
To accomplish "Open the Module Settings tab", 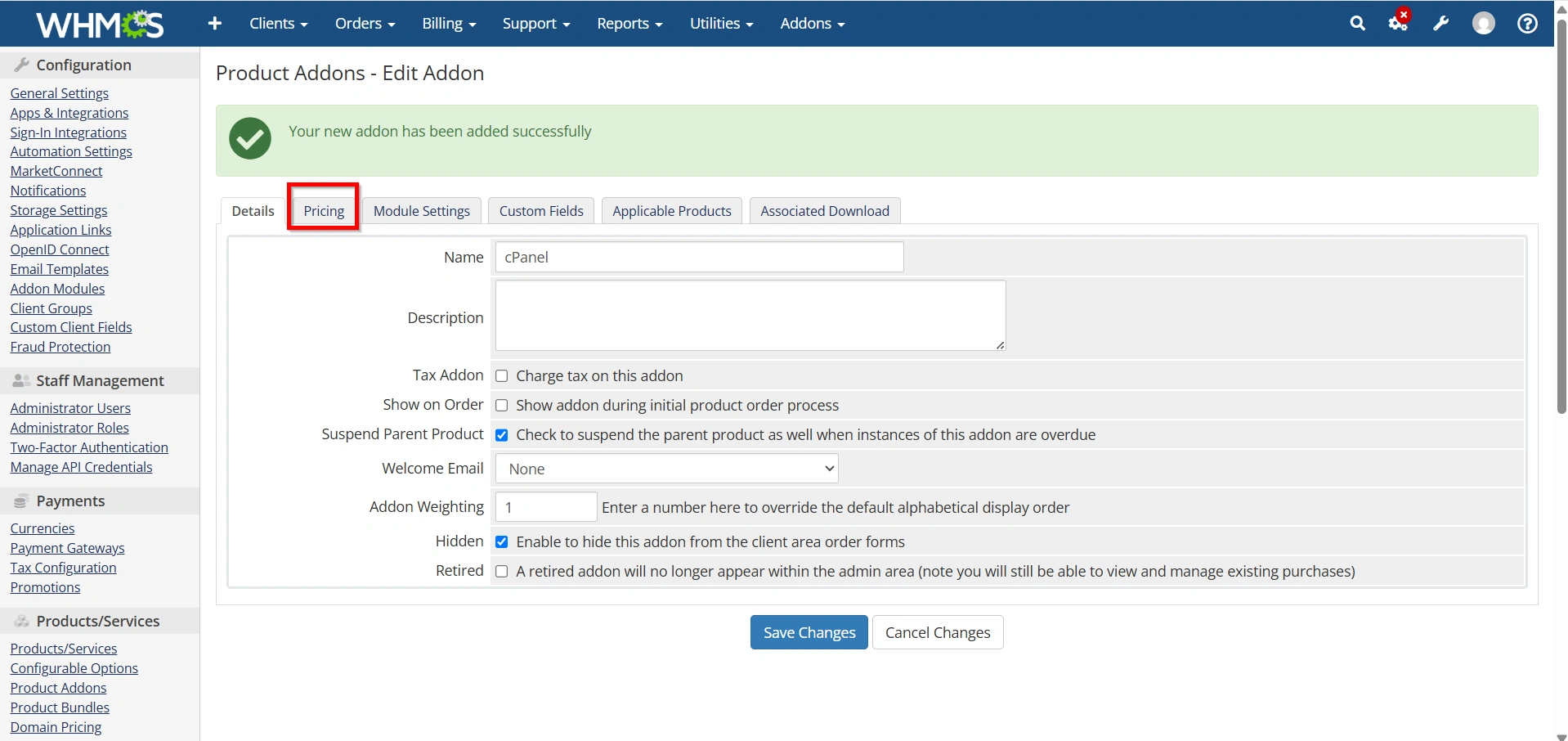I will tap(422, 211).
